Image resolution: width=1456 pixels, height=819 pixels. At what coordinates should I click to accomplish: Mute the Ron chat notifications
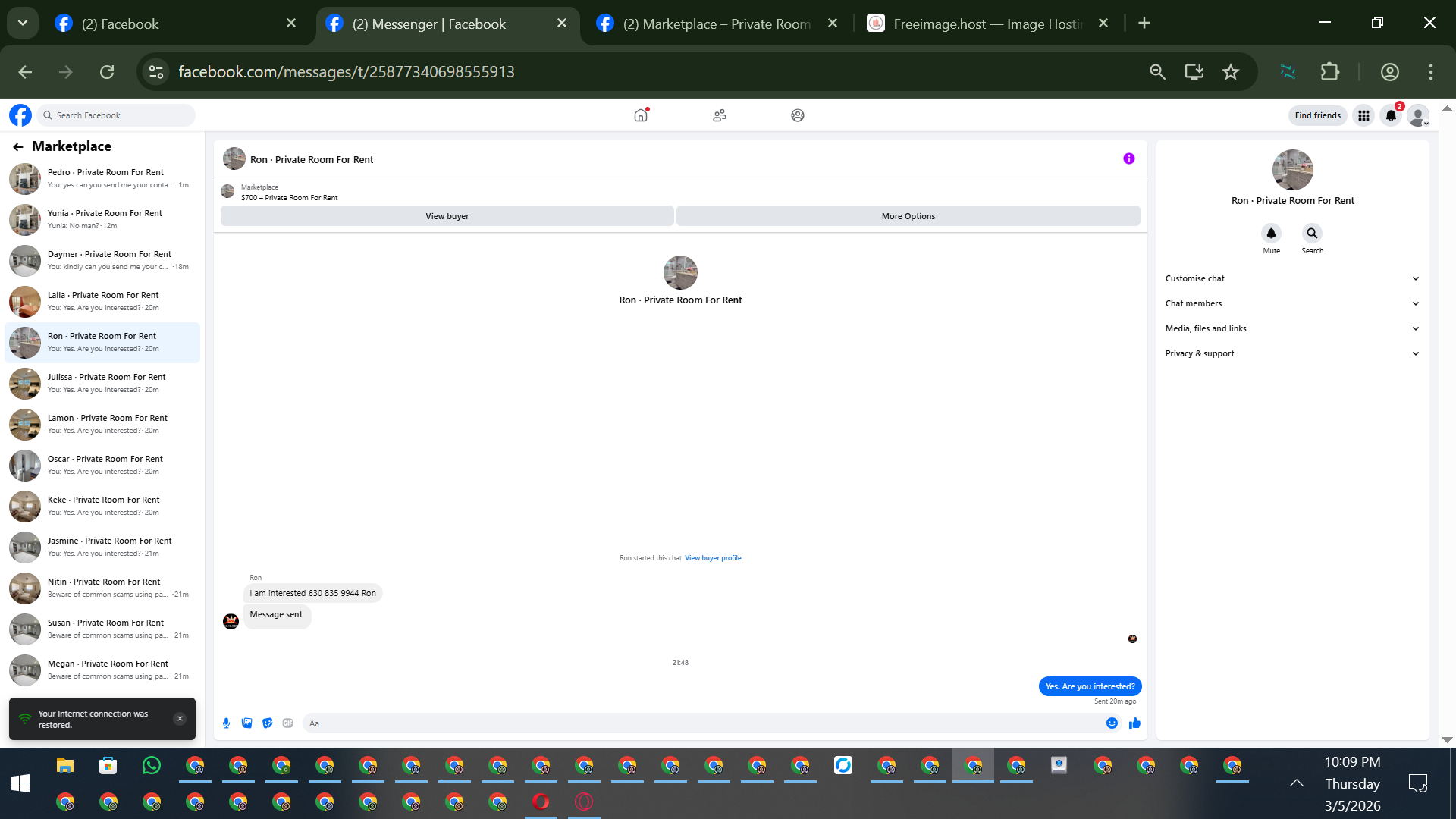tap(1271, 234)
